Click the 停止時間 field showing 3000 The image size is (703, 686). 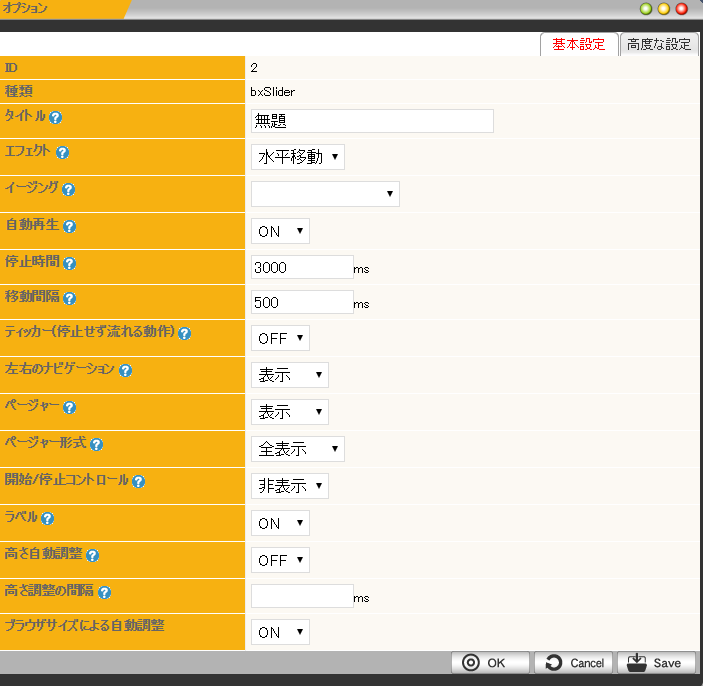(x=302, y=267)
